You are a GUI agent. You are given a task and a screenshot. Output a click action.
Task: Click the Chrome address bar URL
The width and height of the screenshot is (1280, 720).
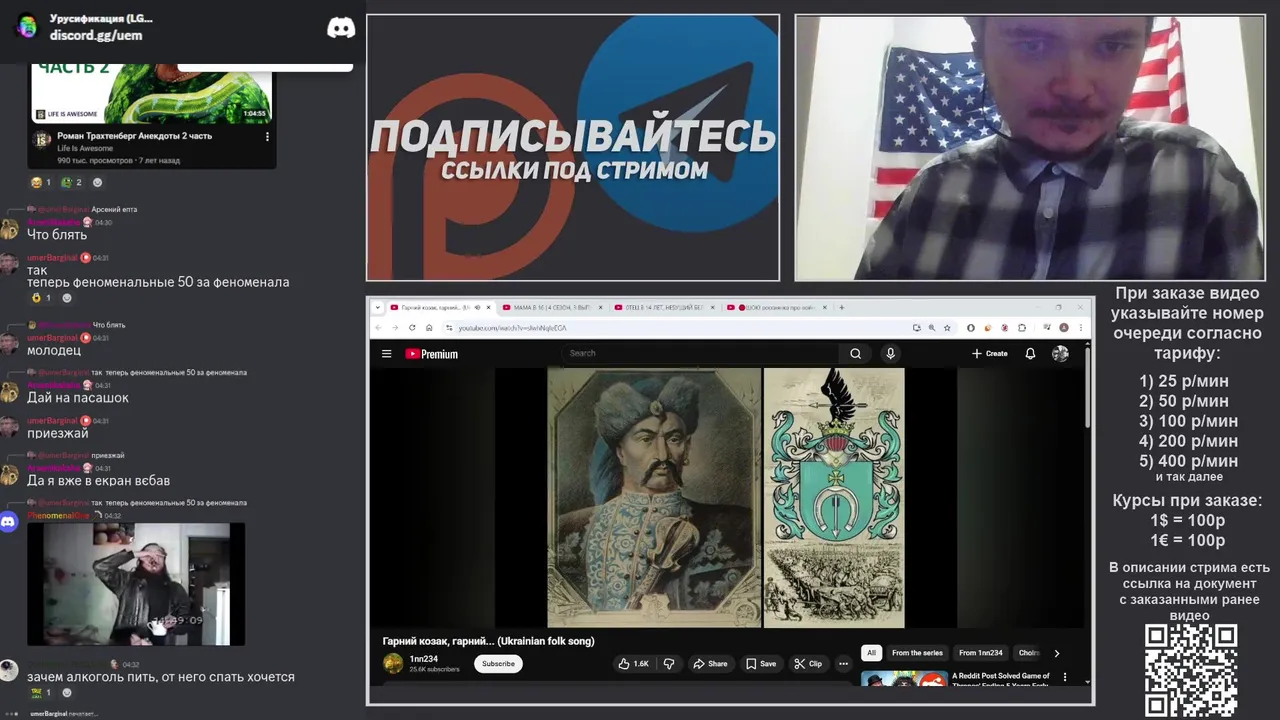(x=512, y=328)
